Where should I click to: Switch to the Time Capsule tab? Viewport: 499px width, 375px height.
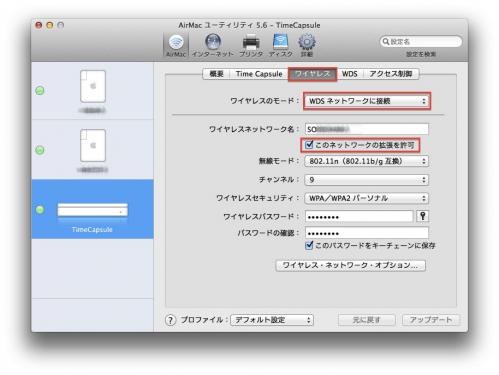[x=259, y=74]
